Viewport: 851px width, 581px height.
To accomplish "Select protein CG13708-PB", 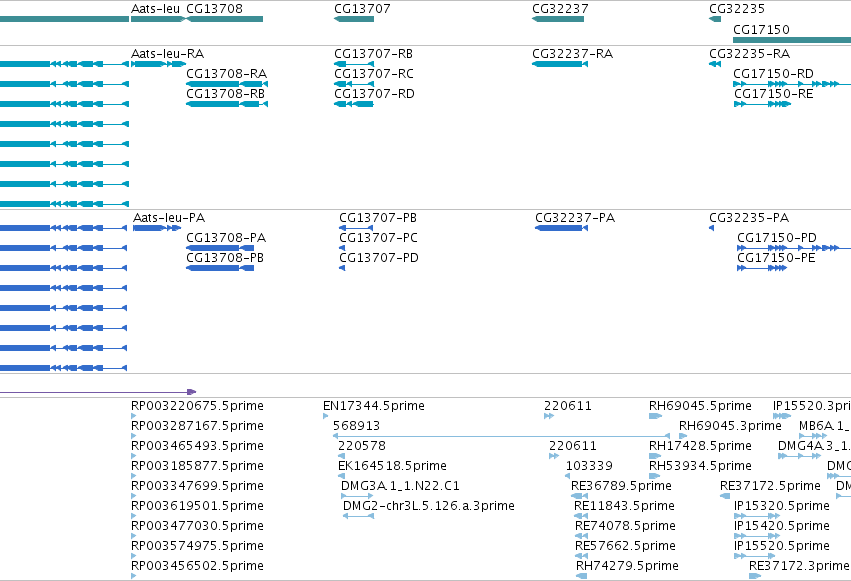I will (x=225, y=258).
